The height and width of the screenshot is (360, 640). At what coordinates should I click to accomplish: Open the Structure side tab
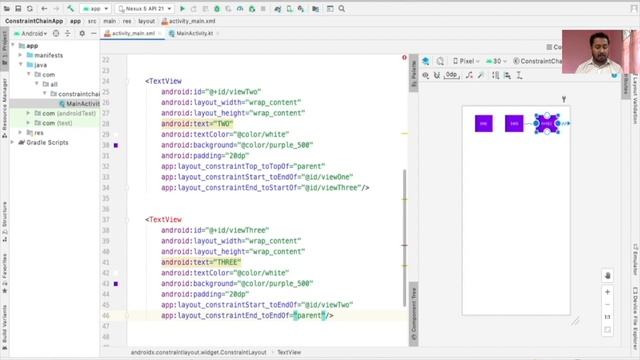(4, 222)
